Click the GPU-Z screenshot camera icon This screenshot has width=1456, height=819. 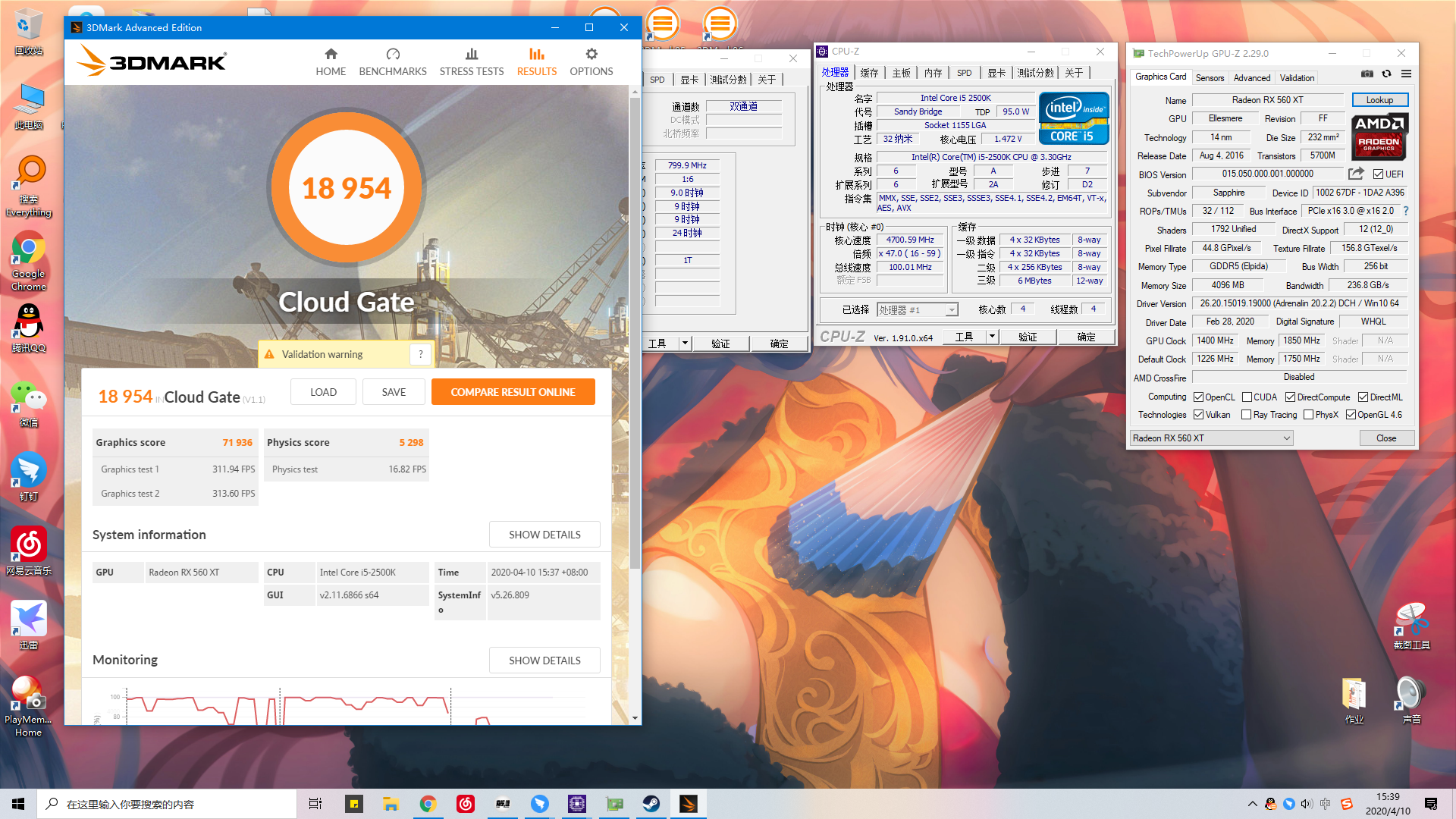[1367, 74]
